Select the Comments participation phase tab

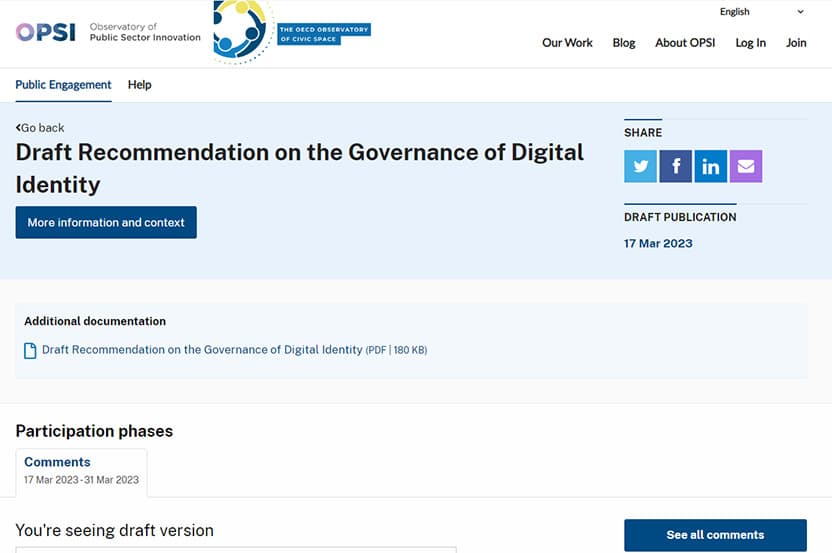(x=81, y=472)
